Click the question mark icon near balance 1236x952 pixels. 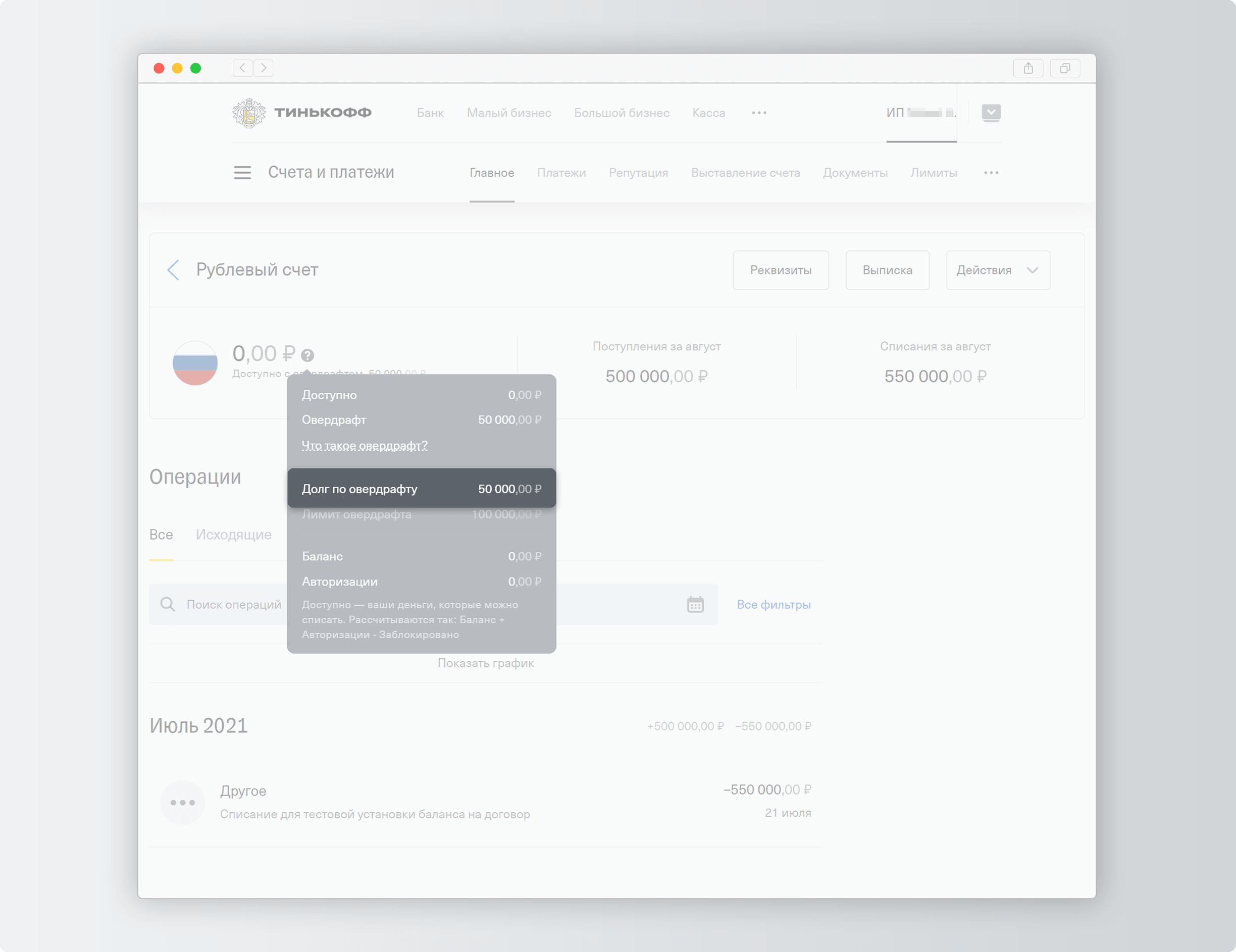[x=307, y=355]
